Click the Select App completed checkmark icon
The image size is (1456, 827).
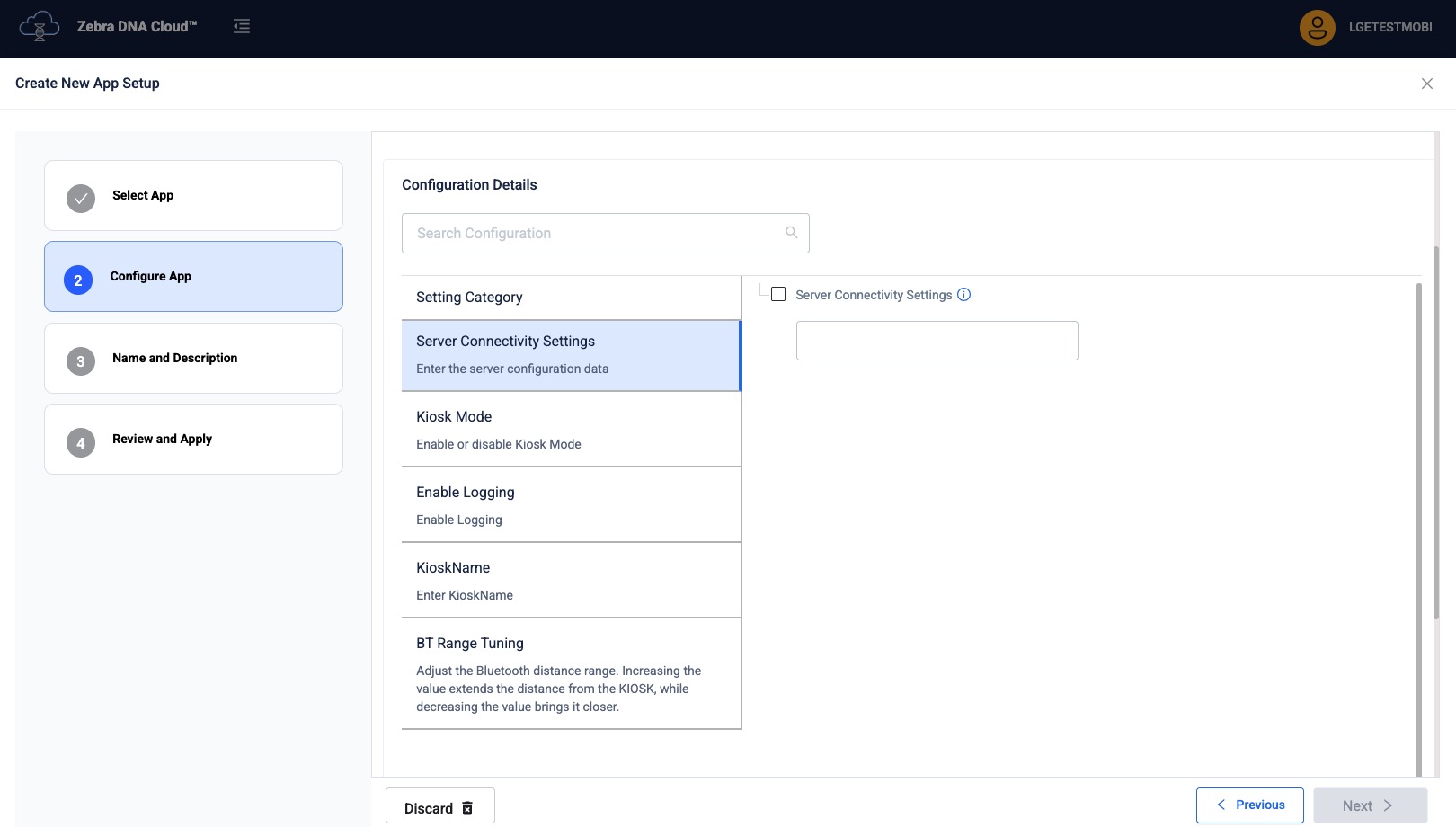81,199
